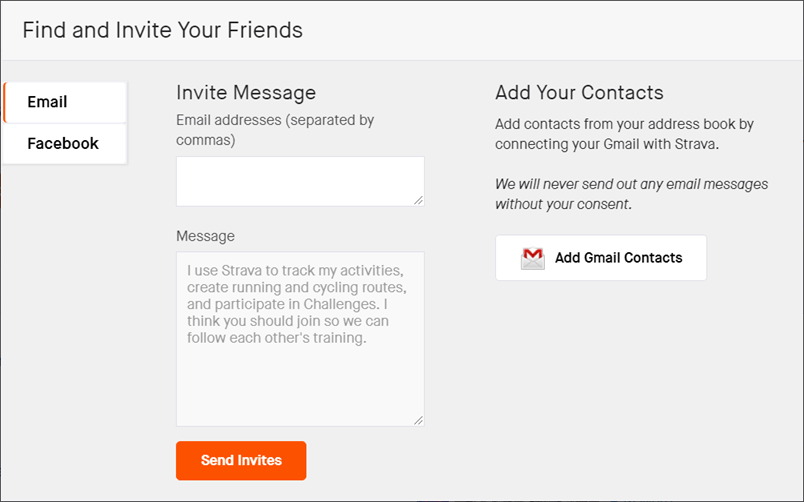Click the Send Invites button
This screenshot has width=804, height=502.
(241, 461)
